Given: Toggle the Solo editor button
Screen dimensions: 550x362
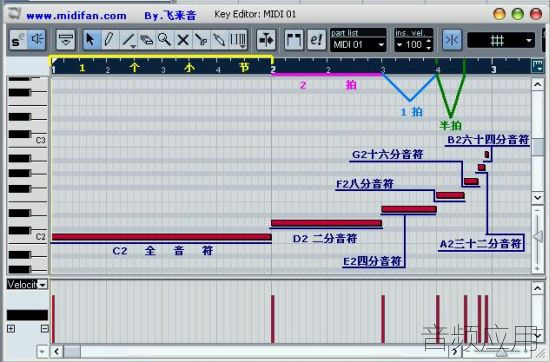Looking at the screenshot, I should (x=18, y=40).
